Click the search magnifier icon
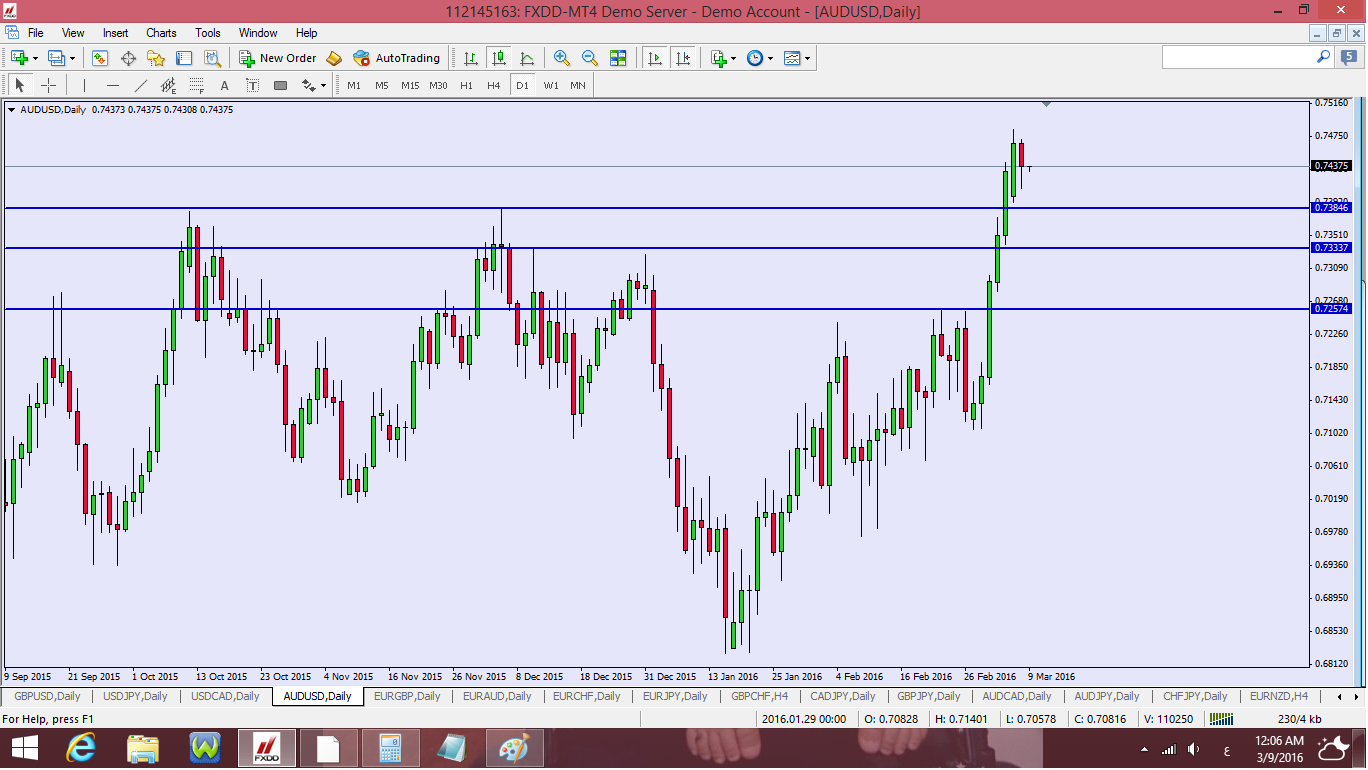Viewport: 1368px width, 770px height. point(1323,58)
